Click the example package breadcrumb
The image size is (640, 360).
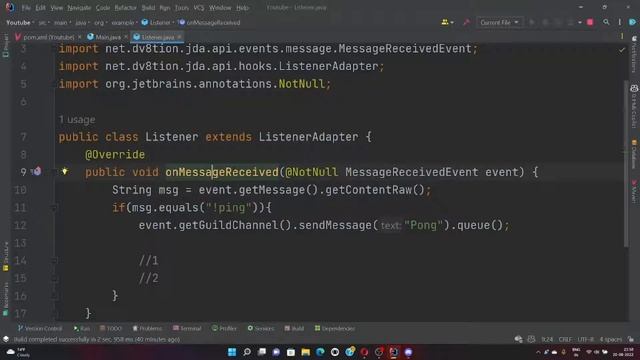point(122,23)
